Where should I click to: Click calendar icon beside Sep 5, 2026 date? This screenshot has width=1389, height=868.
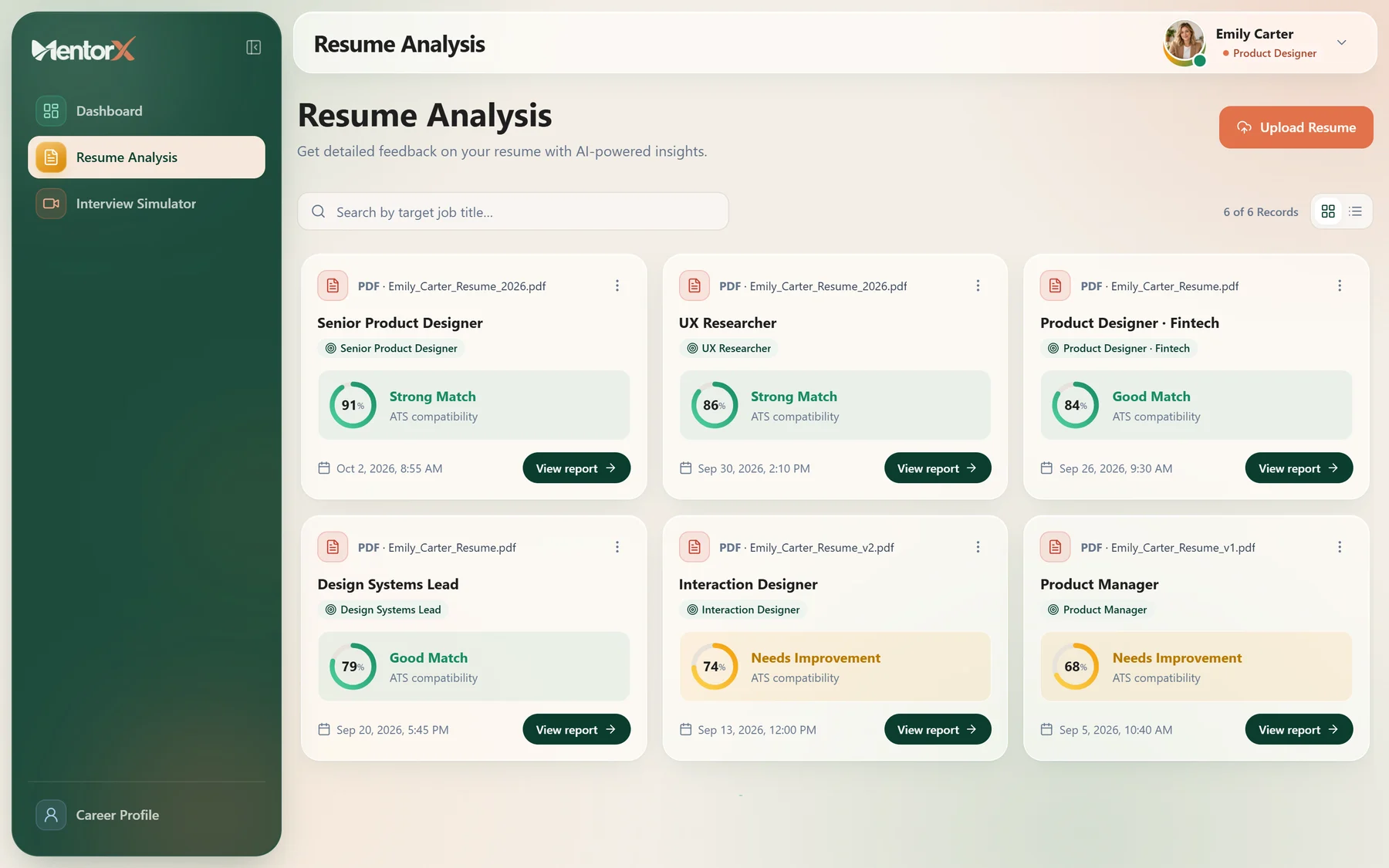tap(1046, 730)
